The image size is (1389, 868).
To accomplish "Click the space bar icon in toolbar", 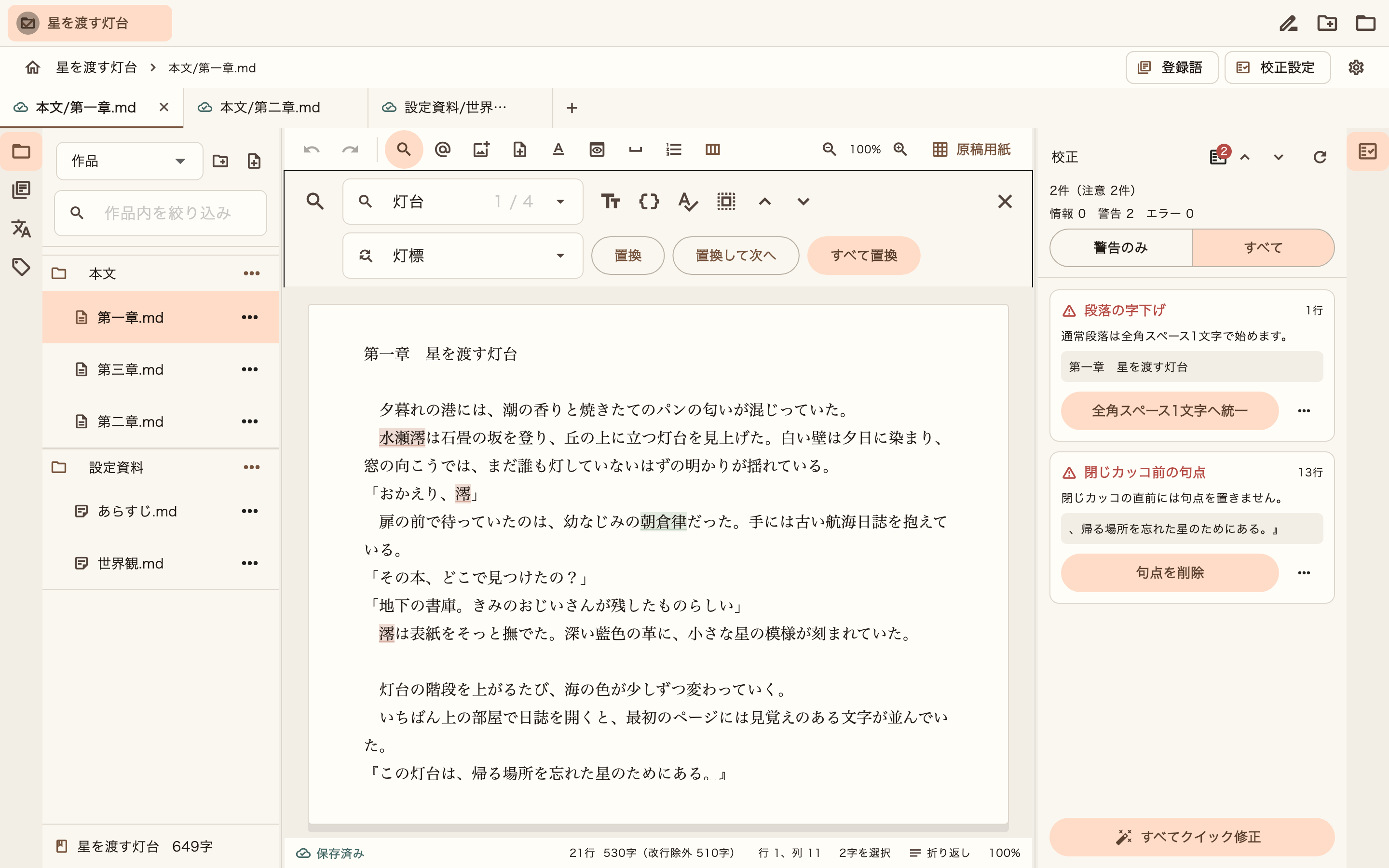I will [635, 150].
